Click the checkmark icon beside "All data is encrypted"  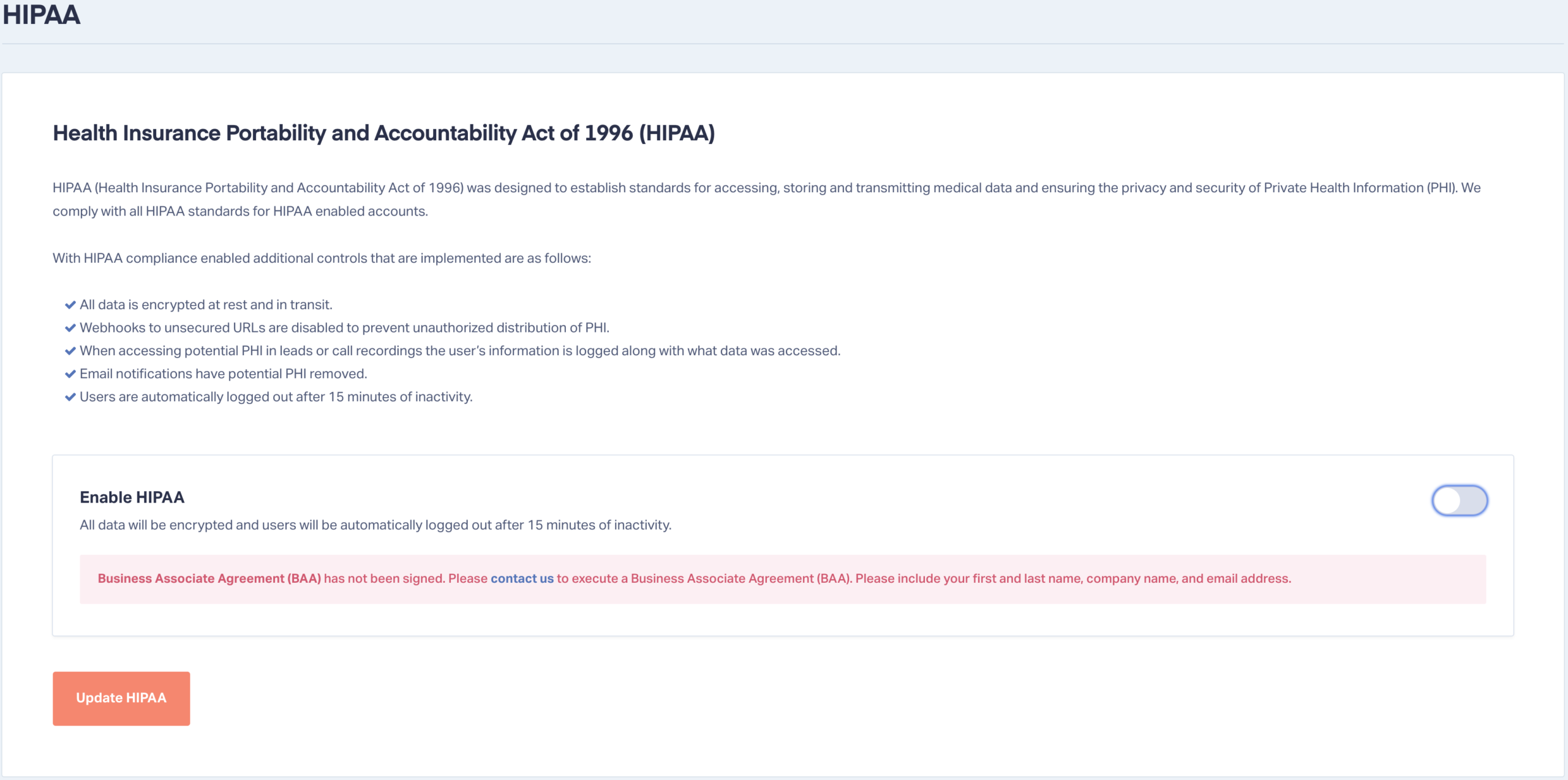point(69,304)
